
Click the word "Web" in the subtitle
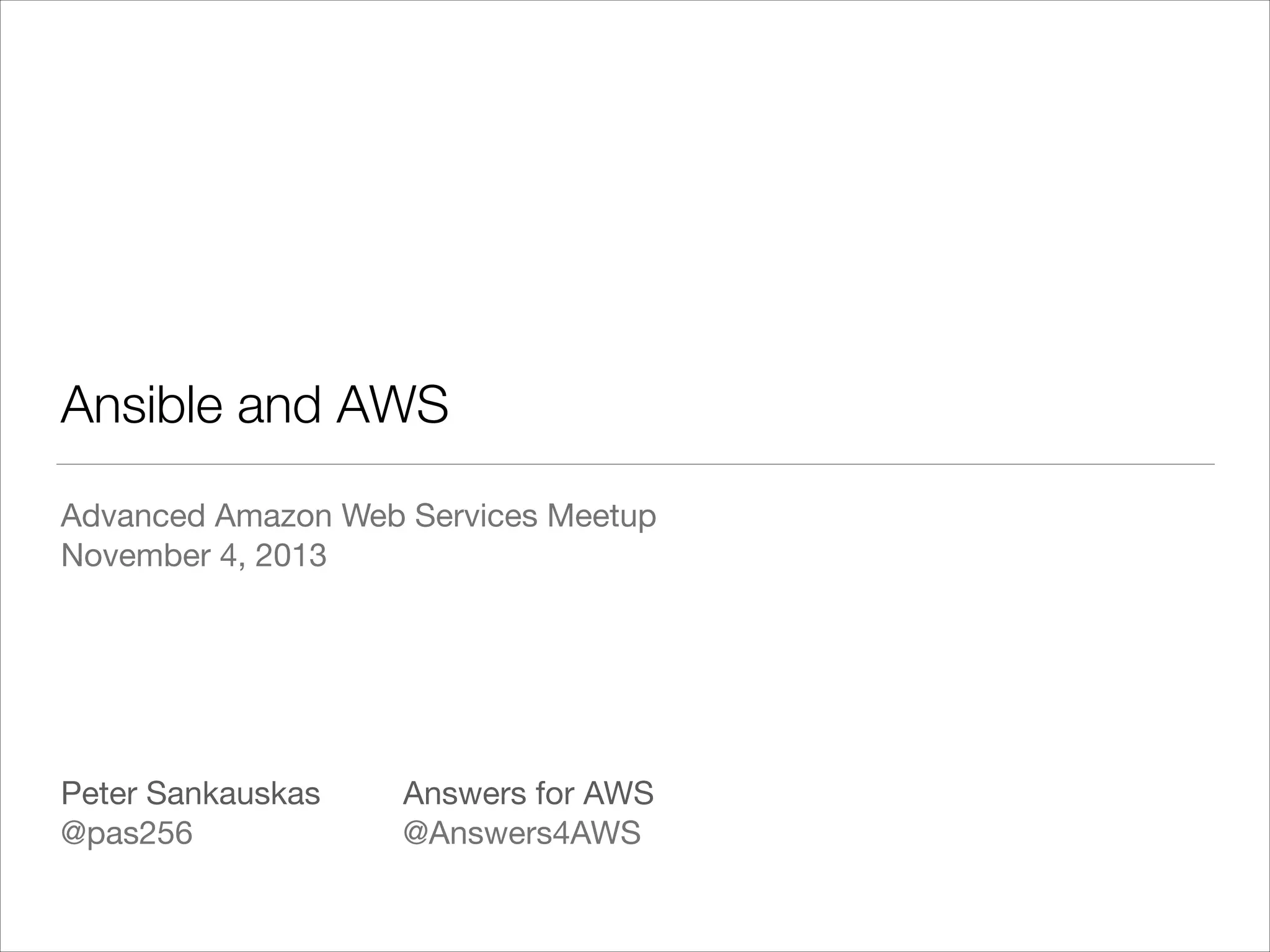(x=373, y=516)
